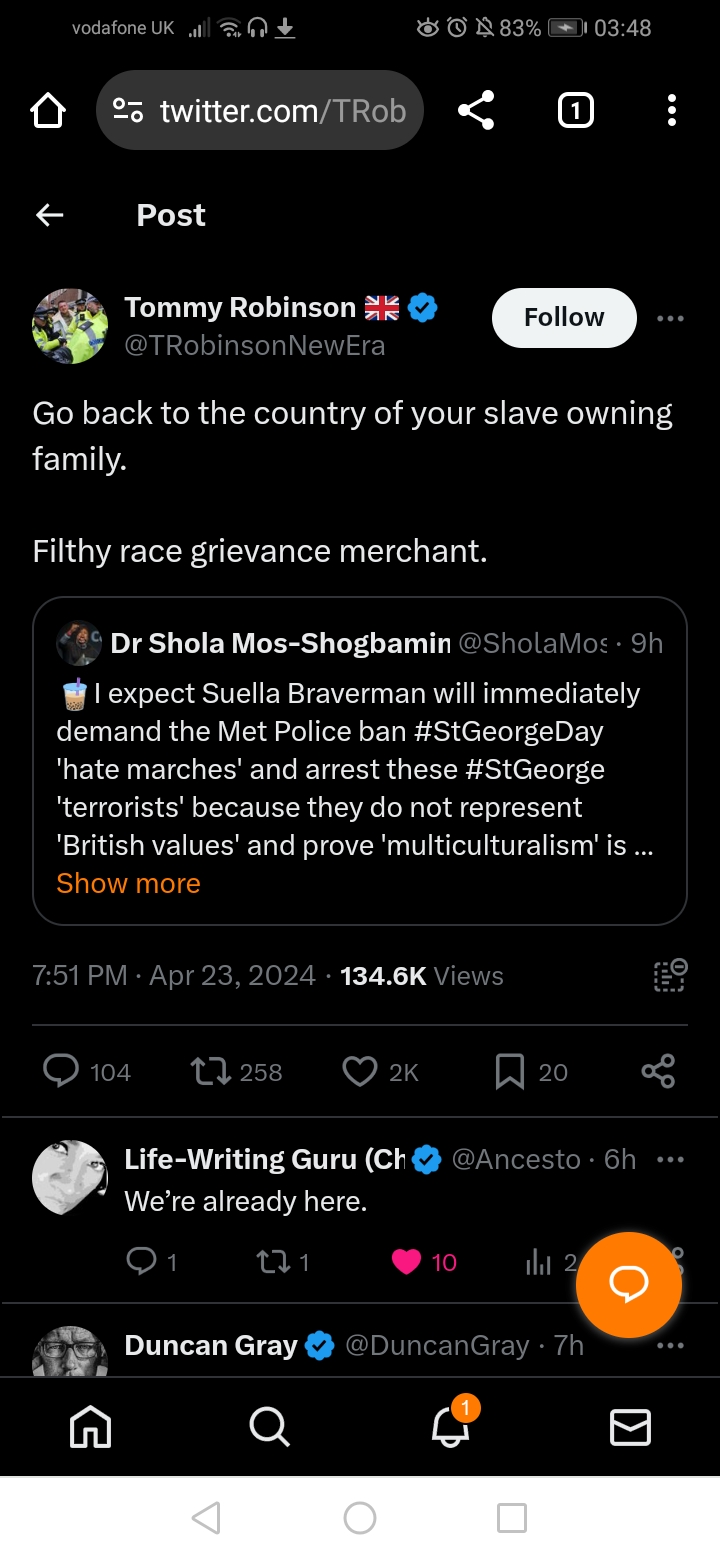720x1560 pixels.
Task: Share the main post
Action: click(658, 1072)
